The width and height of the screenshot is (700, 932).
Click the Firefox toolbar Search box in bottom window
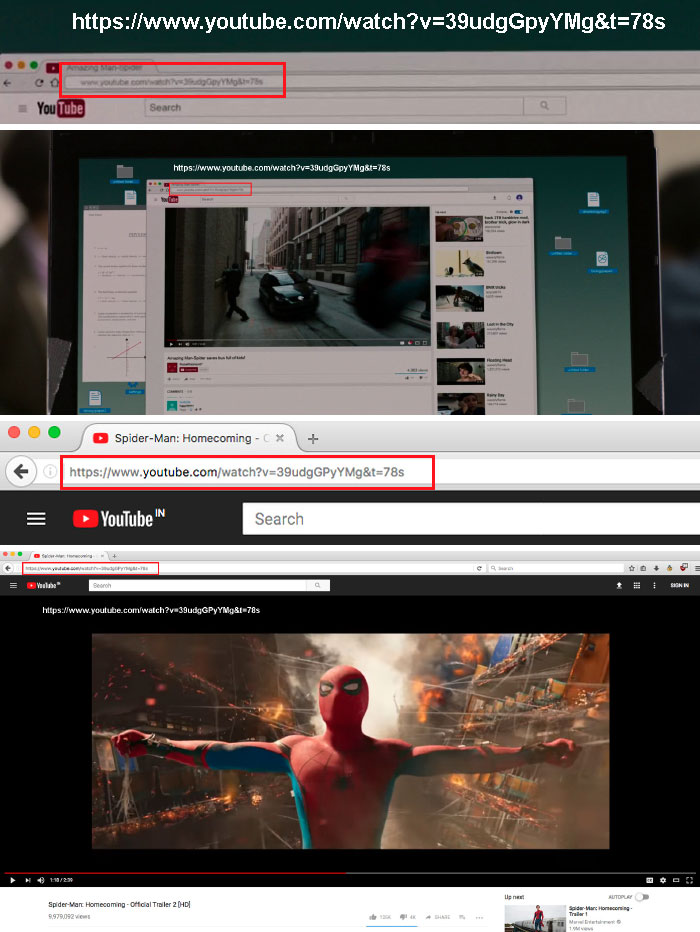tap(556, 568)
